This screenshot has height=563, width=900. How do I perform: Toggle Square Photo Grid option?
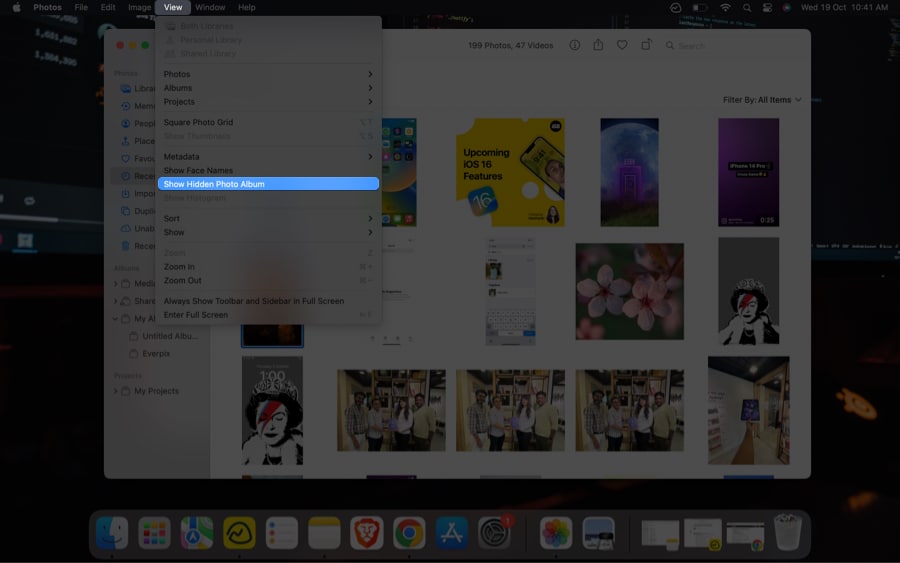268,122
